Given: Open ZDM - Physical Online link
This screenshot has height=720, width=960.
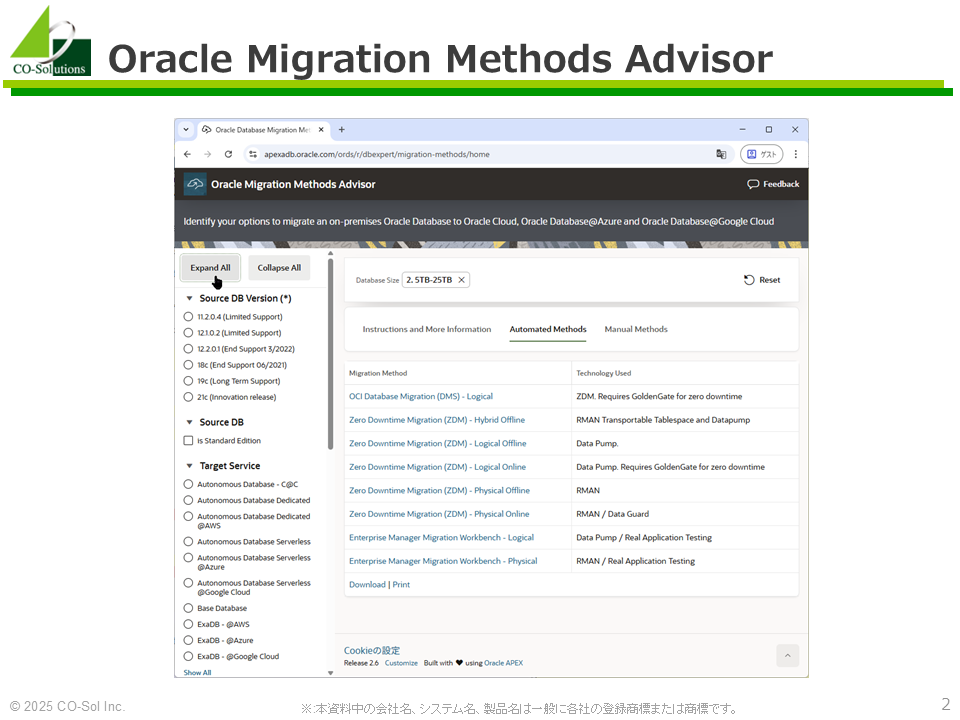Looking at the screenshot, I should pos(439,514).
